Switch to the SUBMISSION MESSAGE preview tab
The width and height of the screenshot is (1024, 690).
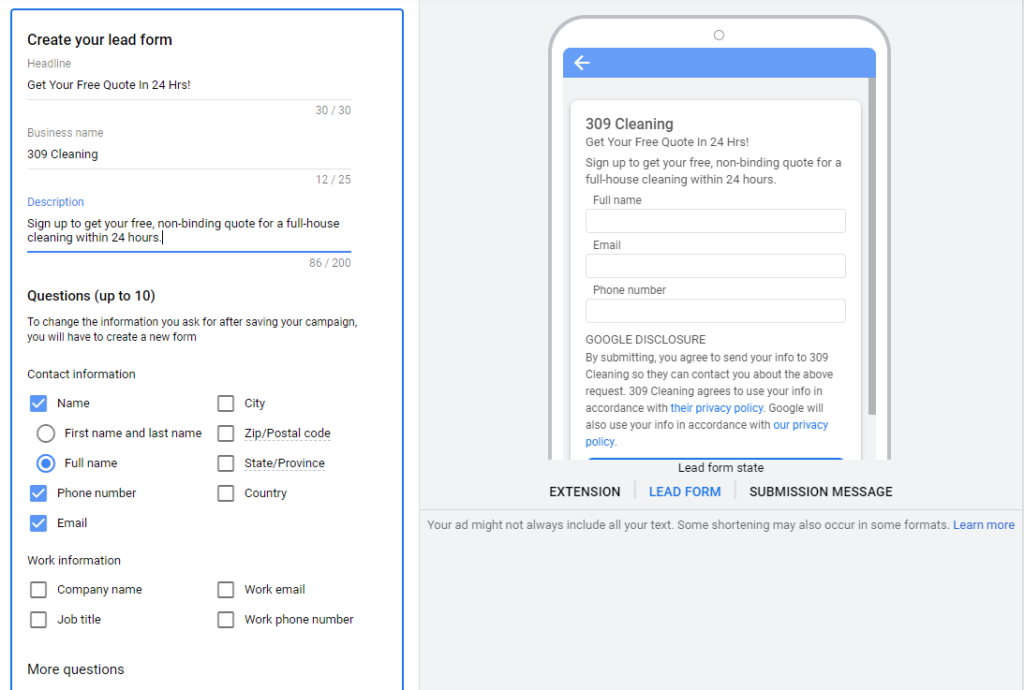click(x=820, y=492)
